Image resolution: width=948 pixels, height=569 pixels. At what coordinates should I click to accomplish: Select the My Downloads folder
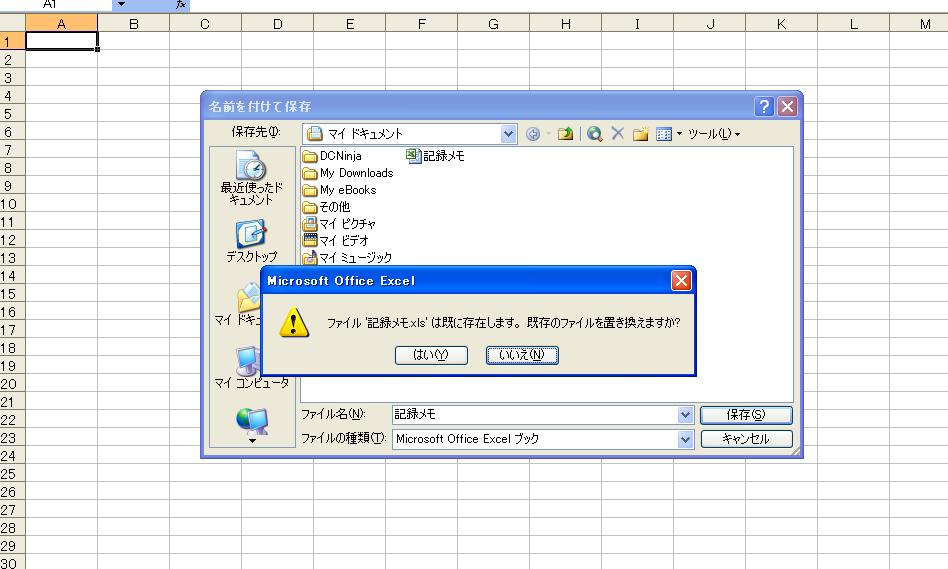356,173
